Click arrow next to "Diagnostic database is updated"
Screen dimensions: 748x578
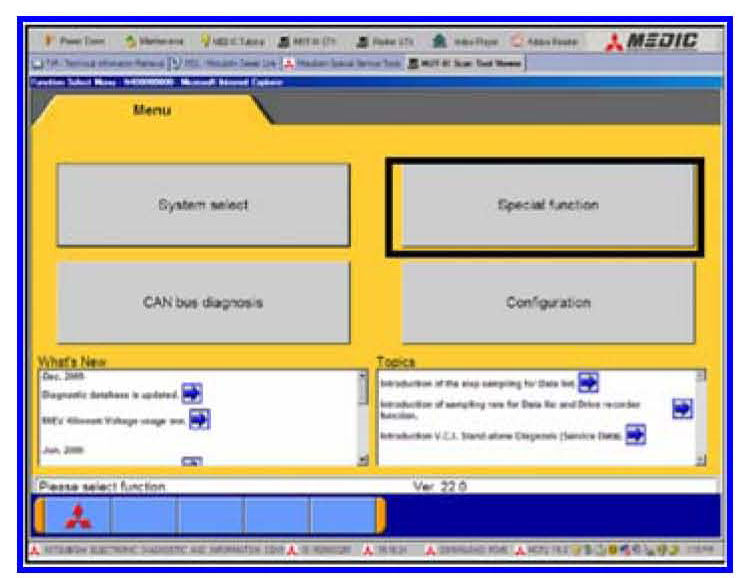[x=193, y=393]
